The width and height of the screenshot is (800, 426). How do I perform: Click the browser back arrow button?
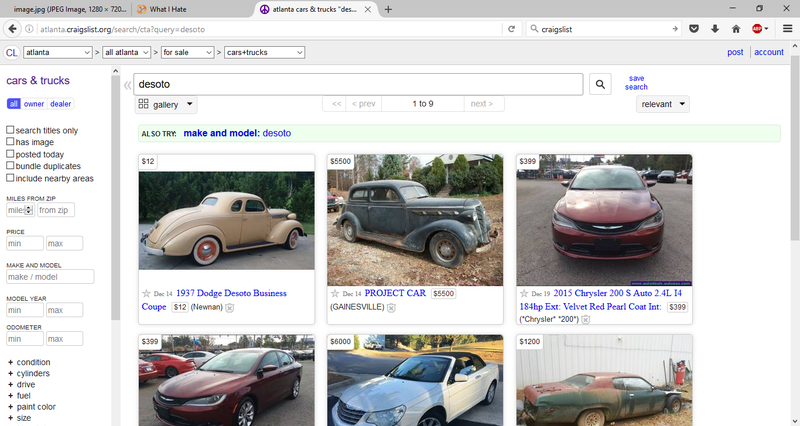pos(13,29)
